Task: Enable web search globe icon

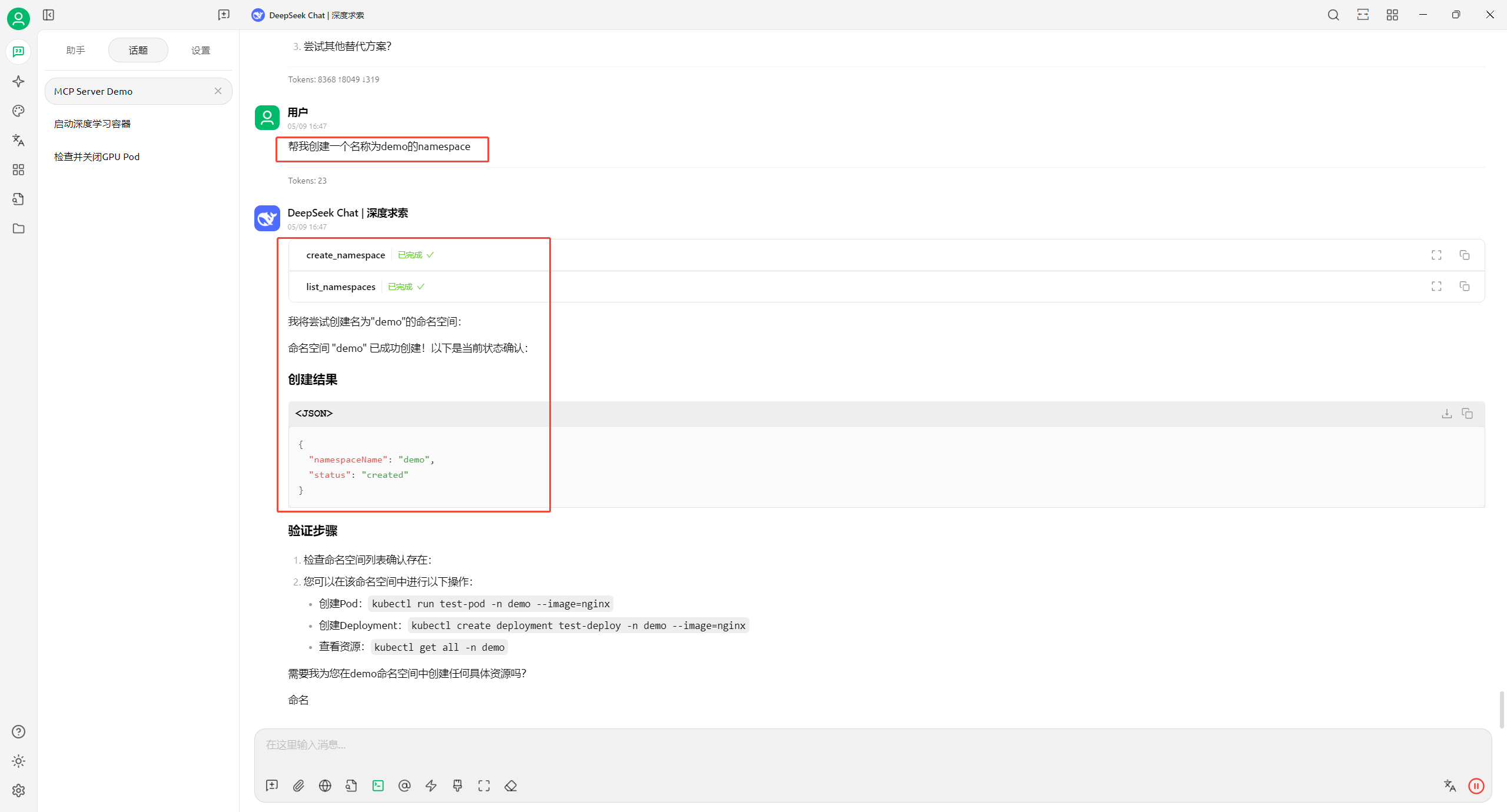Action: tap(325, 786)
